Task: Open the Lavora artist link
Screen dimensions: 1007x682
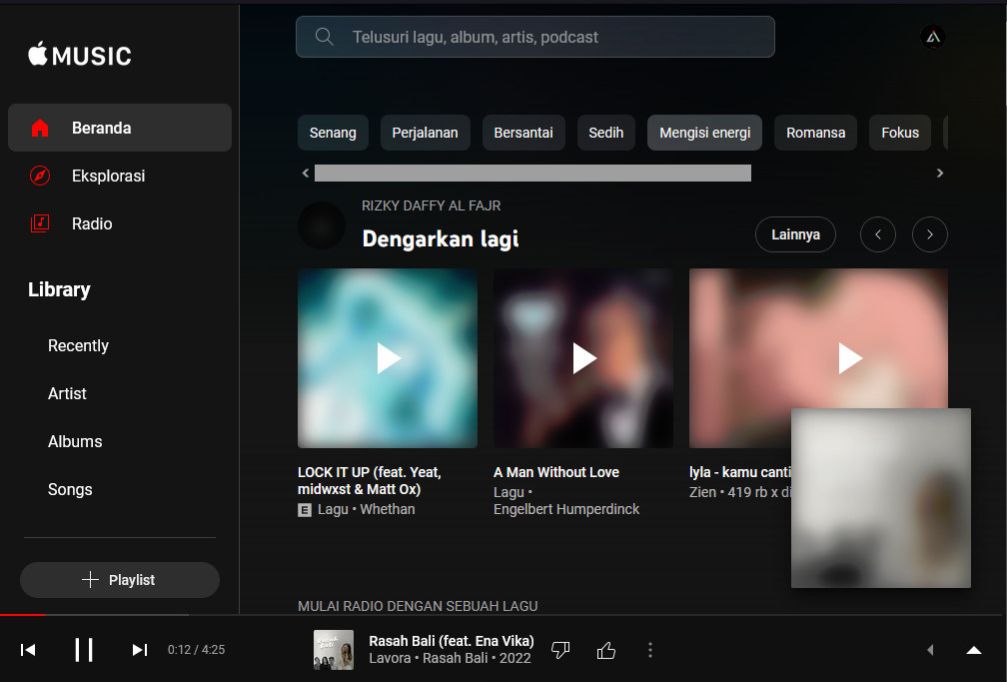Action: pyautogui.click(x=390, y=658)
